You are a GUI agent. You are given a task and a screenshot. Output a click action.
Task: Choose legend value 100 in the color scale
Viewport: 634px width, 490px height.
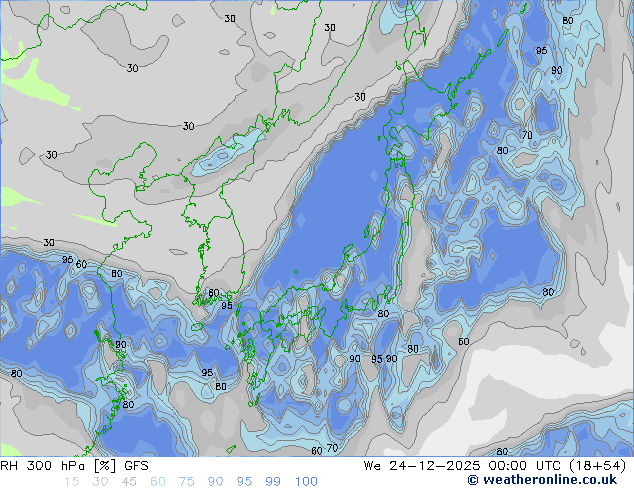306,482
